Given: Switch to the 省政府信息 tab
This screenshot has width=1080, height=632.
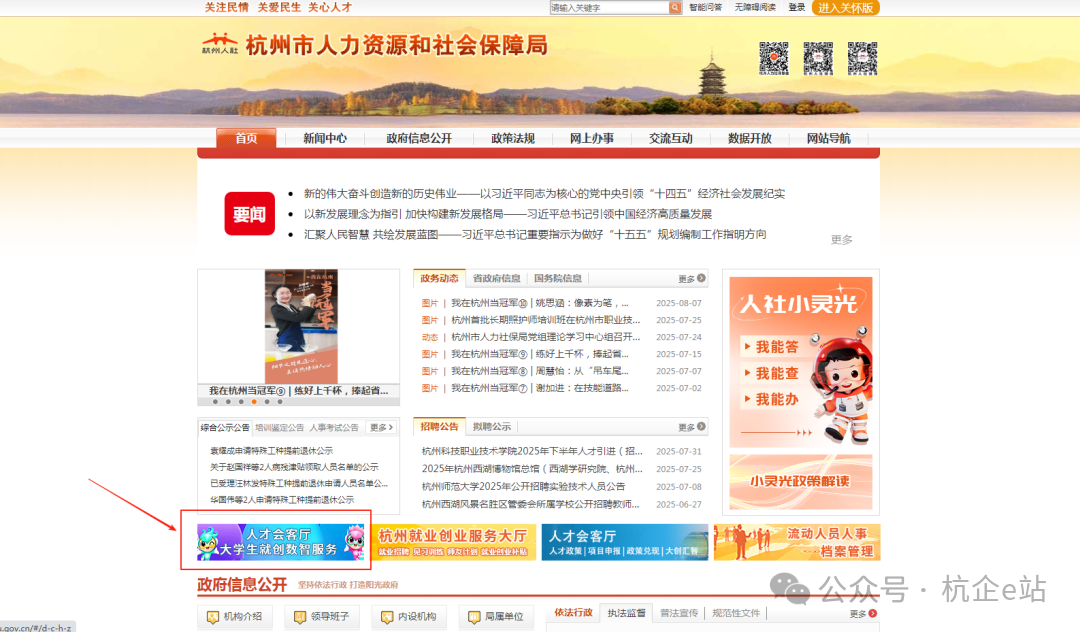Looking at the screenshot, I should 498,278.
